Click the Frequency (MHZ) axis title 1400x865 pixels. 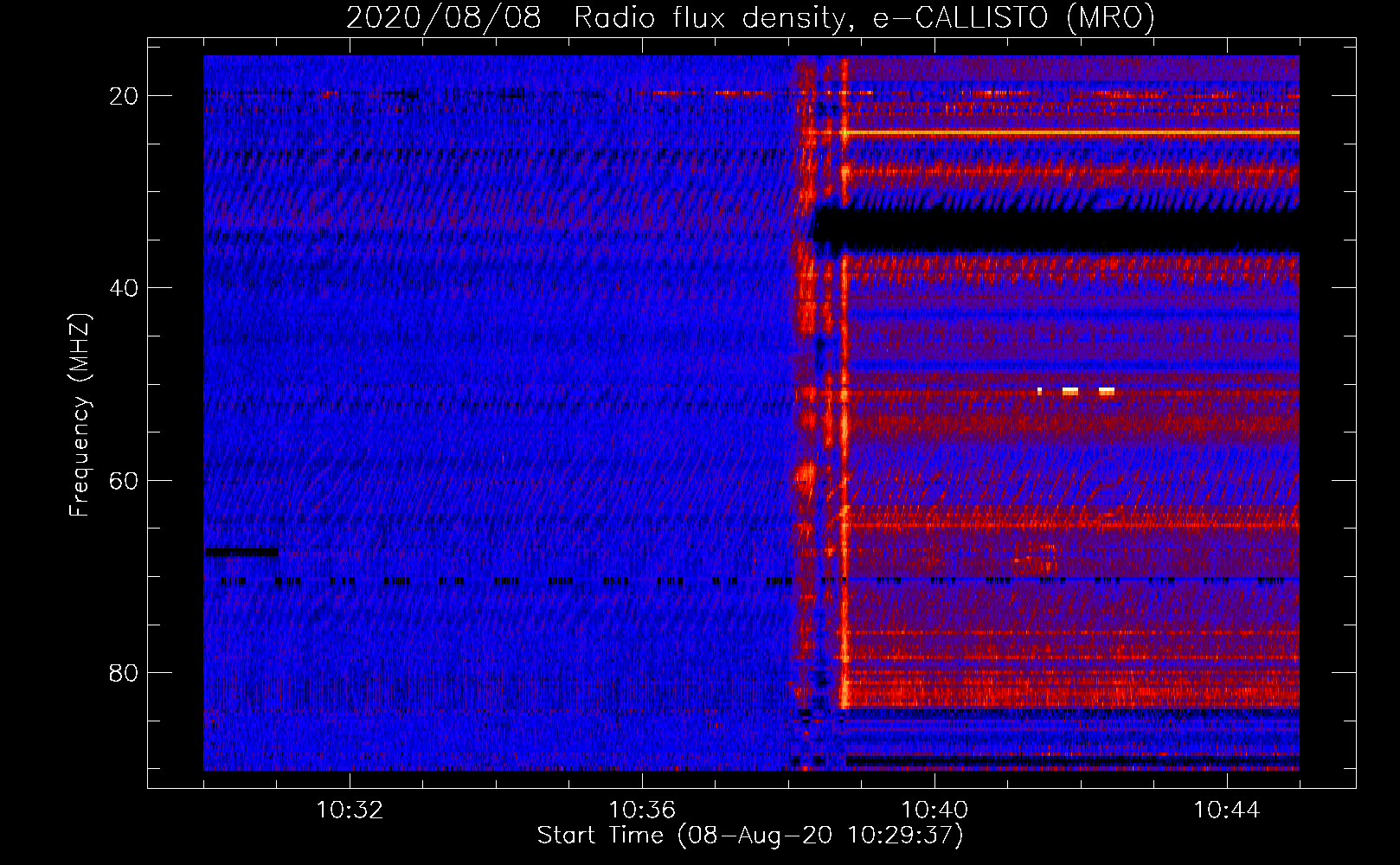point(80,415)
